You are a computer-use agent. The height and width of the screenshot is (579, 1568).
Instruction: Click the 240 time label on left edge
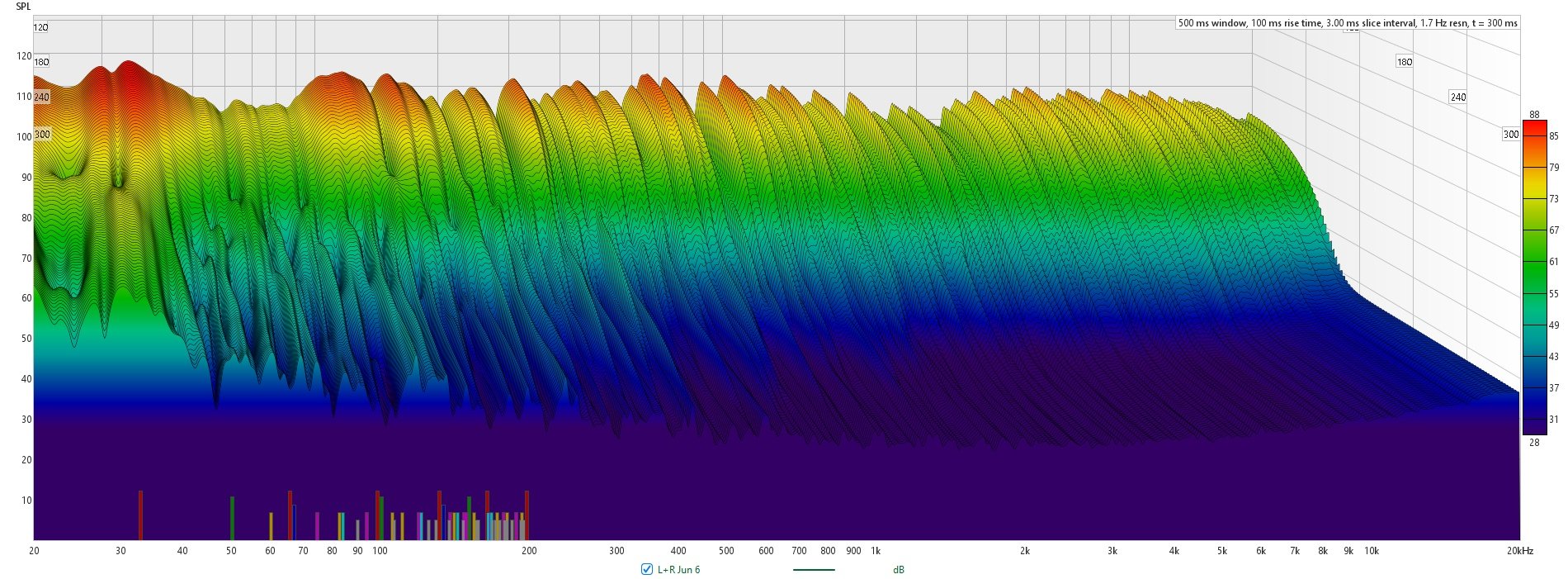pos(41,97)
